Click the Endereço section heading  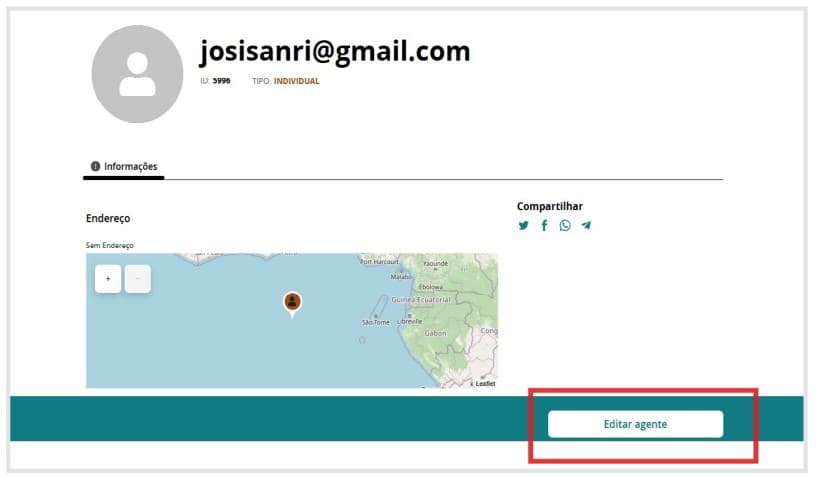pos(108,218)
